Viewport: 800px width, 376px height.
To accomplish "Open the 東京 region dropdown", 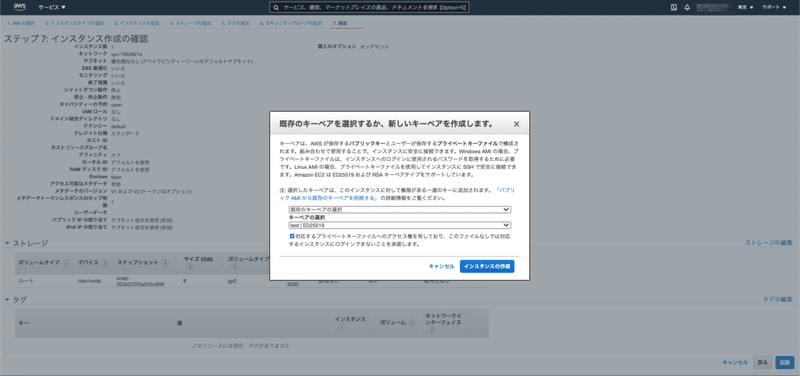I will coord(745,8).
